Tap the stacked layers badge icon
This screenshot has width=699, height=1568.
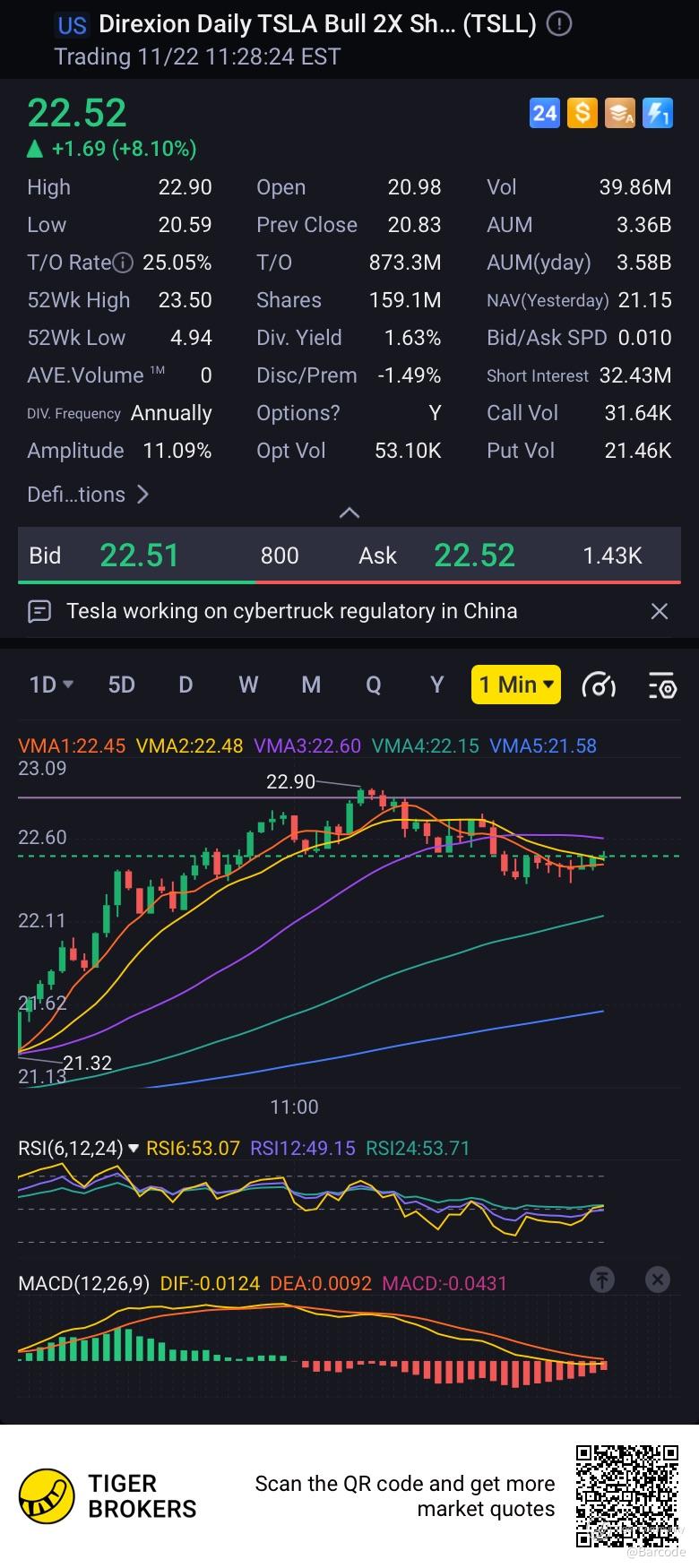tap(620, 113)
